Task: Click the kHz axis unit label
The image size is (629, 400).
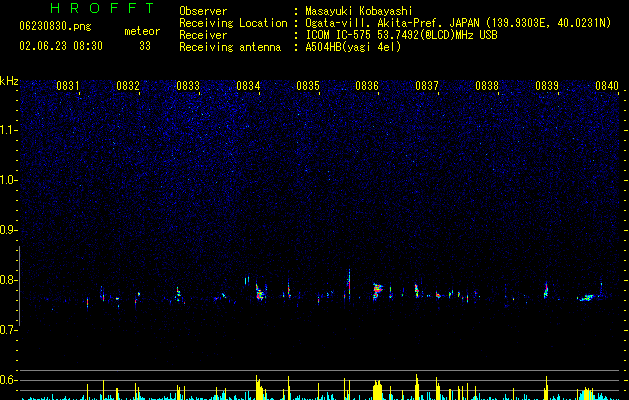Action: click(9, 81)
